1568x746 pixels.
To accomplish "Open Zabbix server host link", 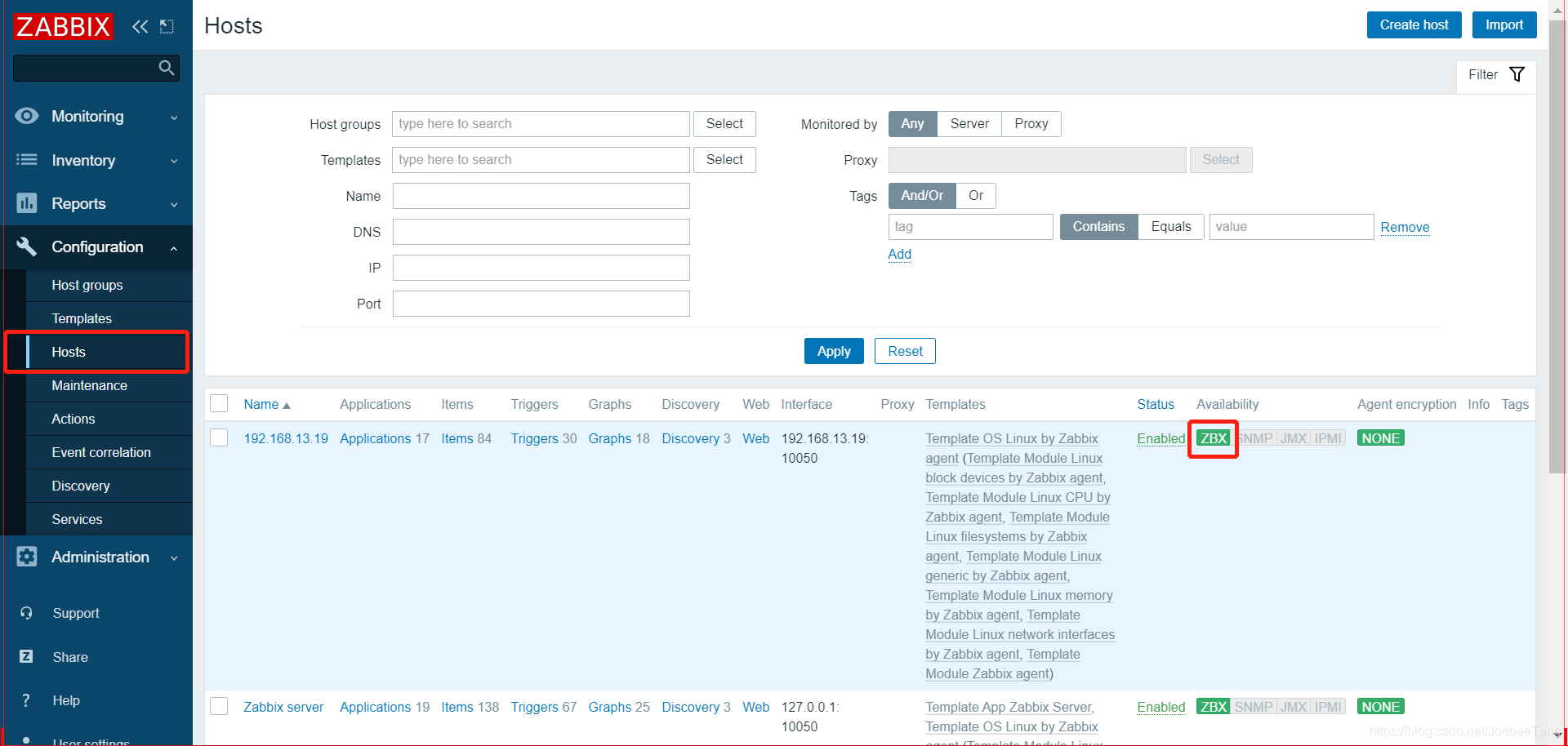I will pos(283,707).
